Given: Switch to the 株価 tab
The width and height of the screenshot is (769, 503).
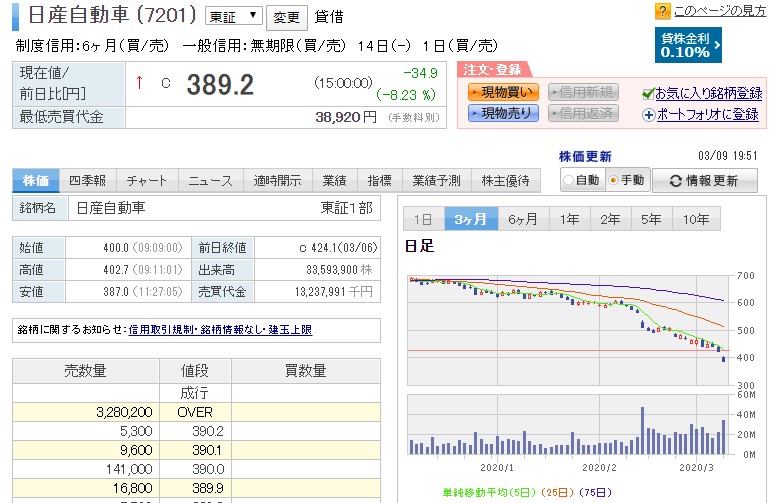Looking at the screenshot, I should [x=36, y=181].
